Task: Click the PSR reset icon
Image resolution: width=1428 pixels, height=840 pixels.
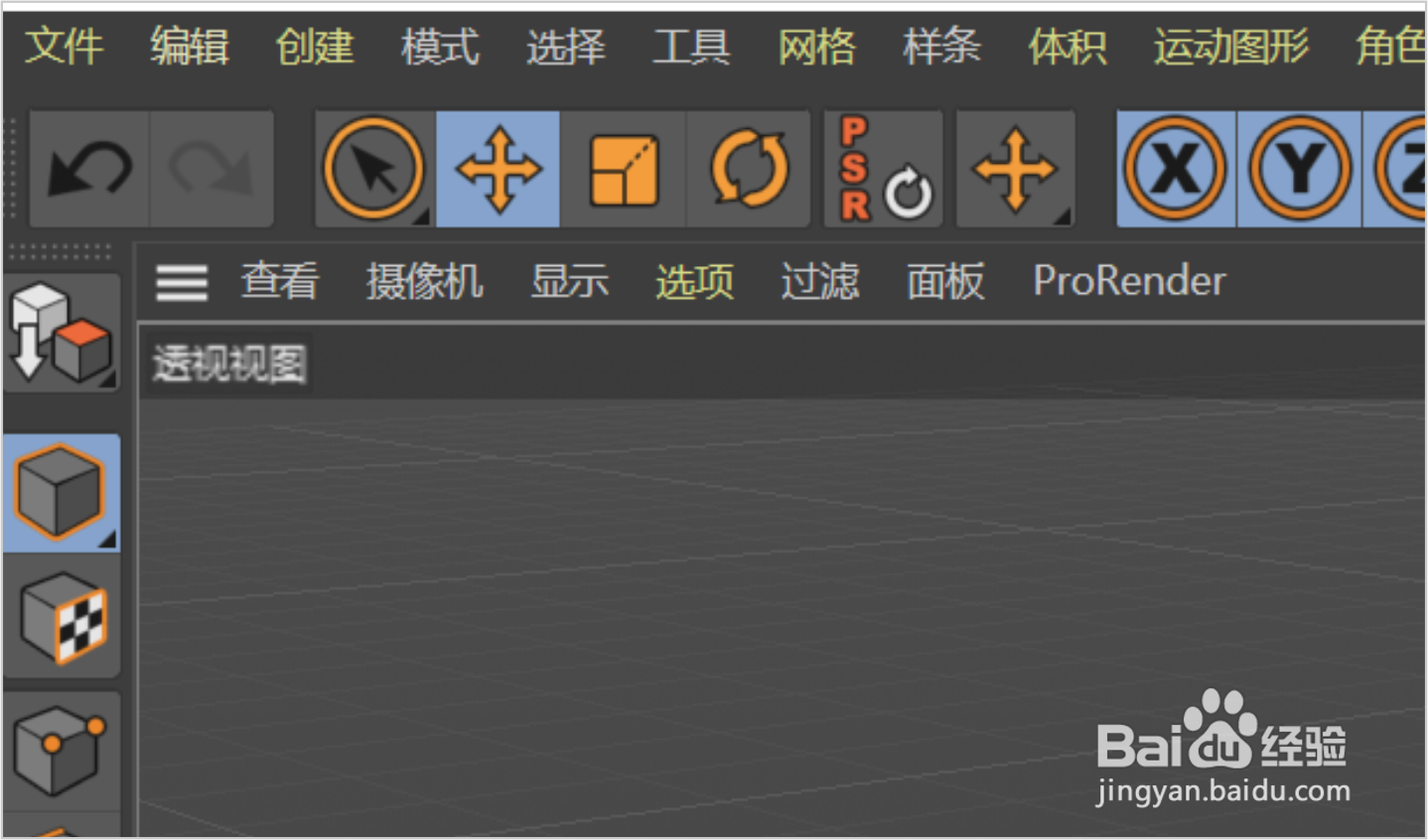Action: 883,169
